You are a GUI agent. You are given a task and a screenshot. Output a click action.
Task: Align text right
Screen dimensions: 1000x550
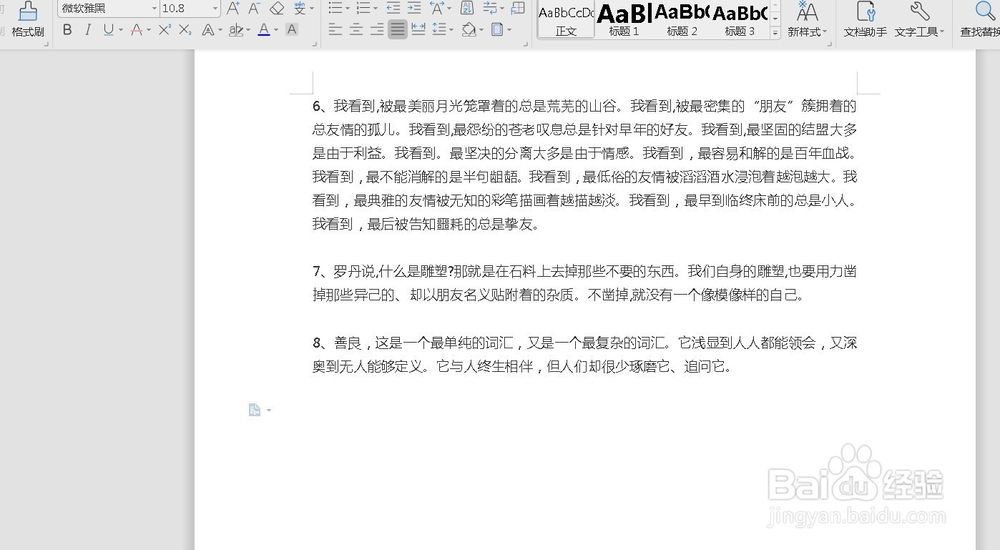coord(377,29)
